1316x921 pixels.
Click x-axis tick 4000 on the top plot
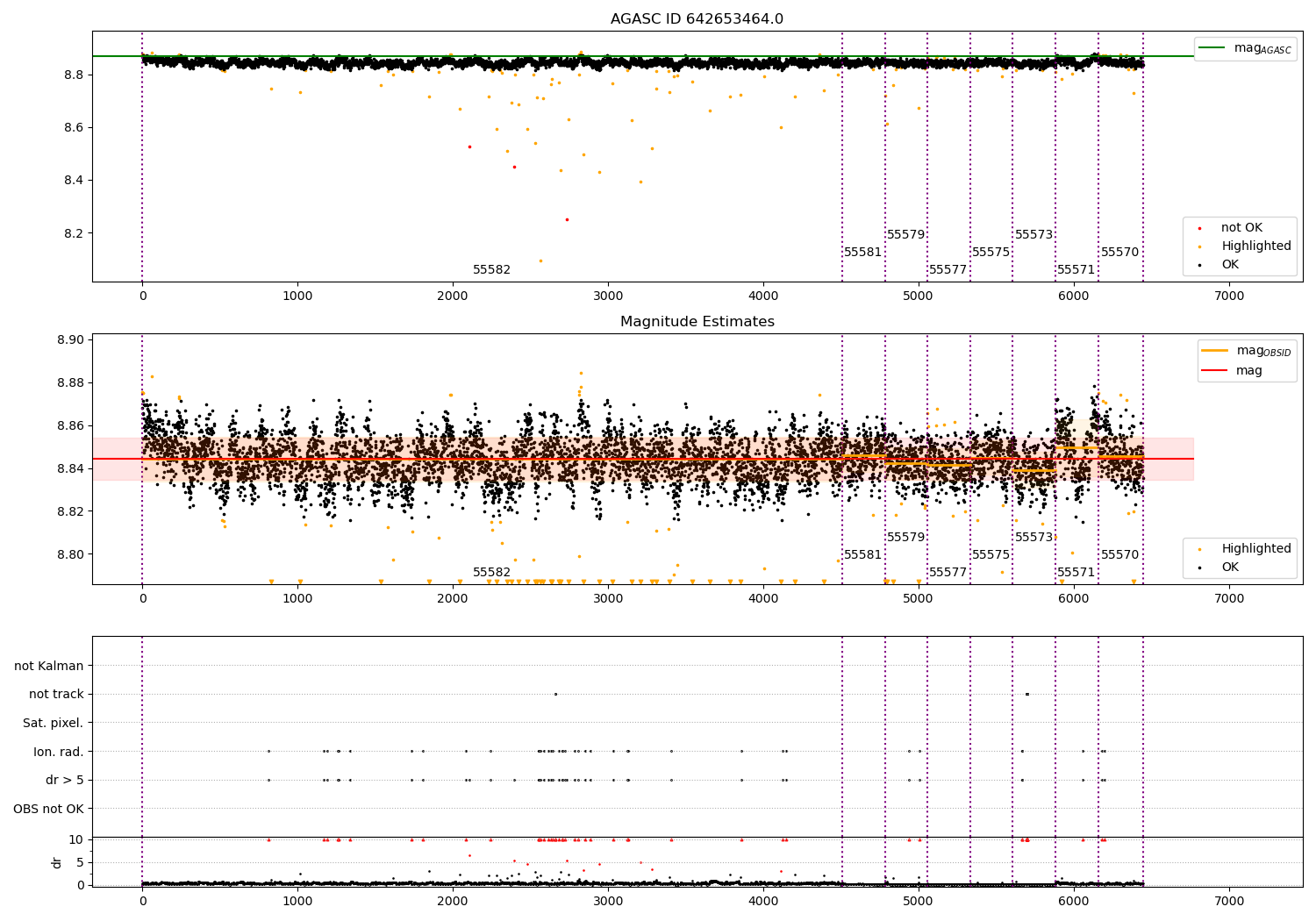(763, 296)
